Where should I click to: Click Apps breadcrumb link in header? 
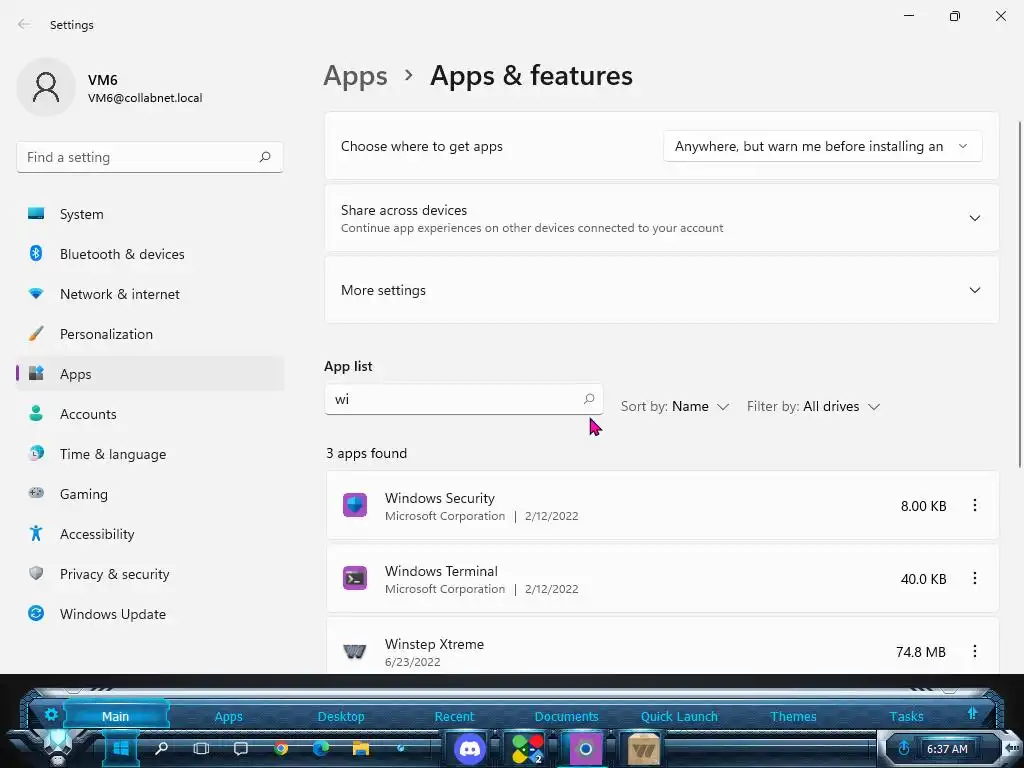pyautogui.click(x=355, y=76)
